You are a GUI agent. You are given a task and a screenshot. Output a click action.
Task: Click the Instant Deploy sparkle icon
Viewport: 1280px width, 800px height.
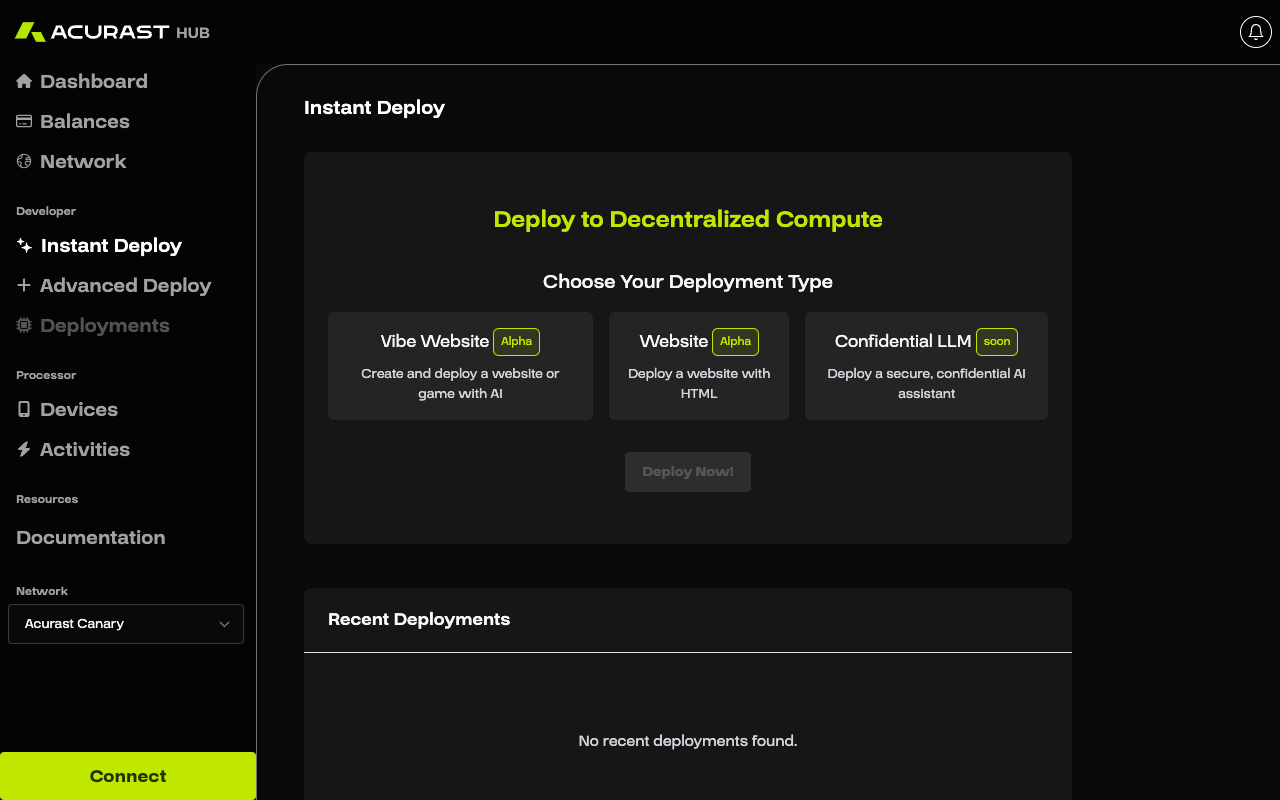(24, 245)
